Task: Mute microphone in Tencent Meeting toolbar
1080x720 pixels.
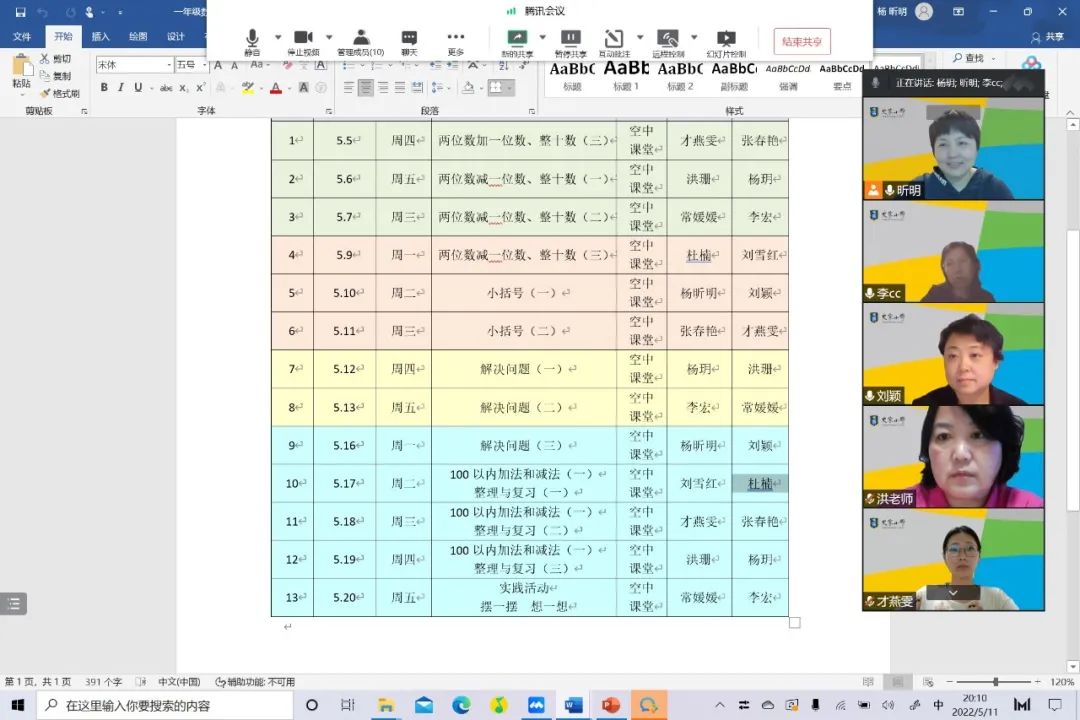Action: pyautogui.click(x=252, y=41)
